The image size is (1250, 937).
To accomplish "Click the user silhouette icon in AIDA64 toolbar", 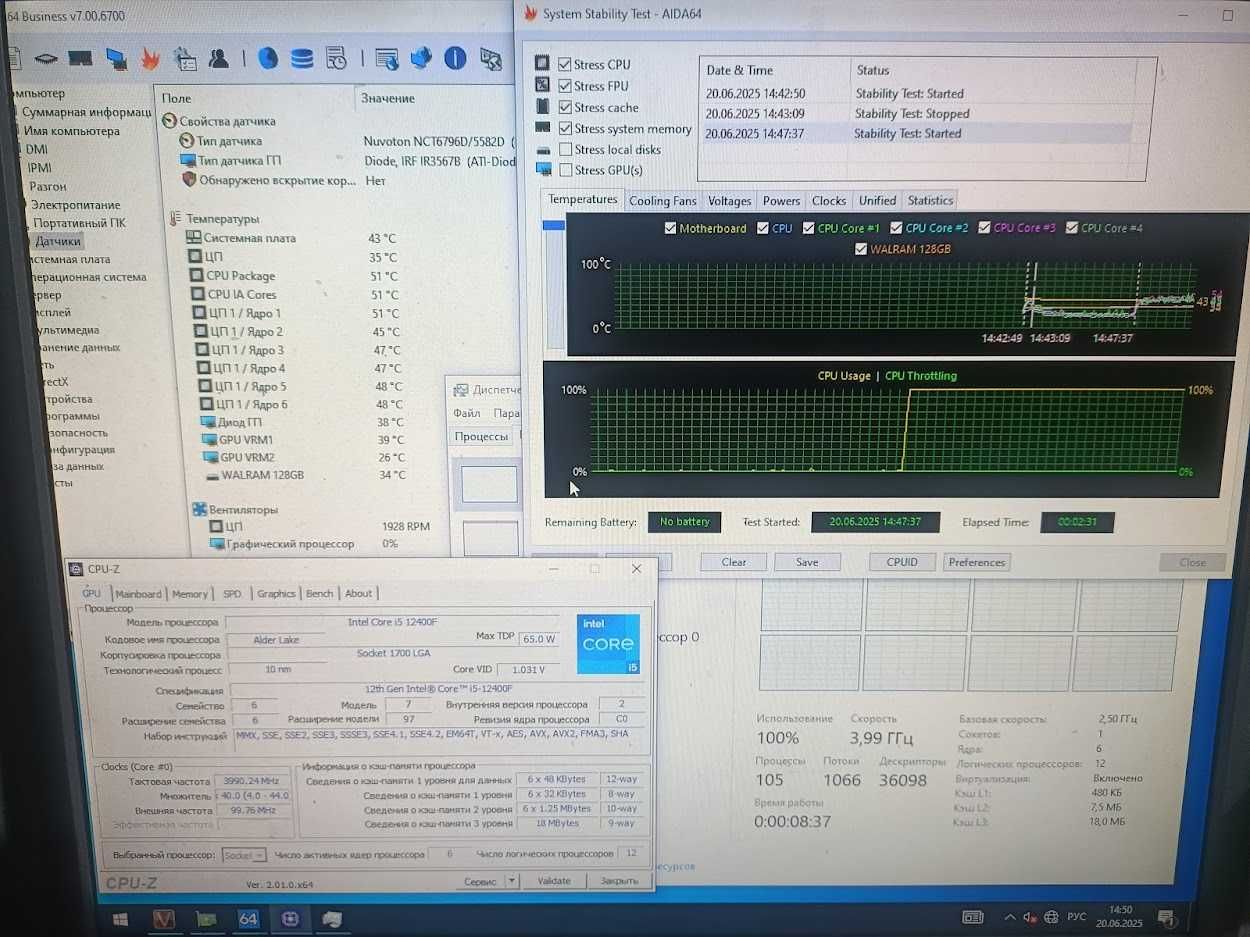I will pos(218,58).
